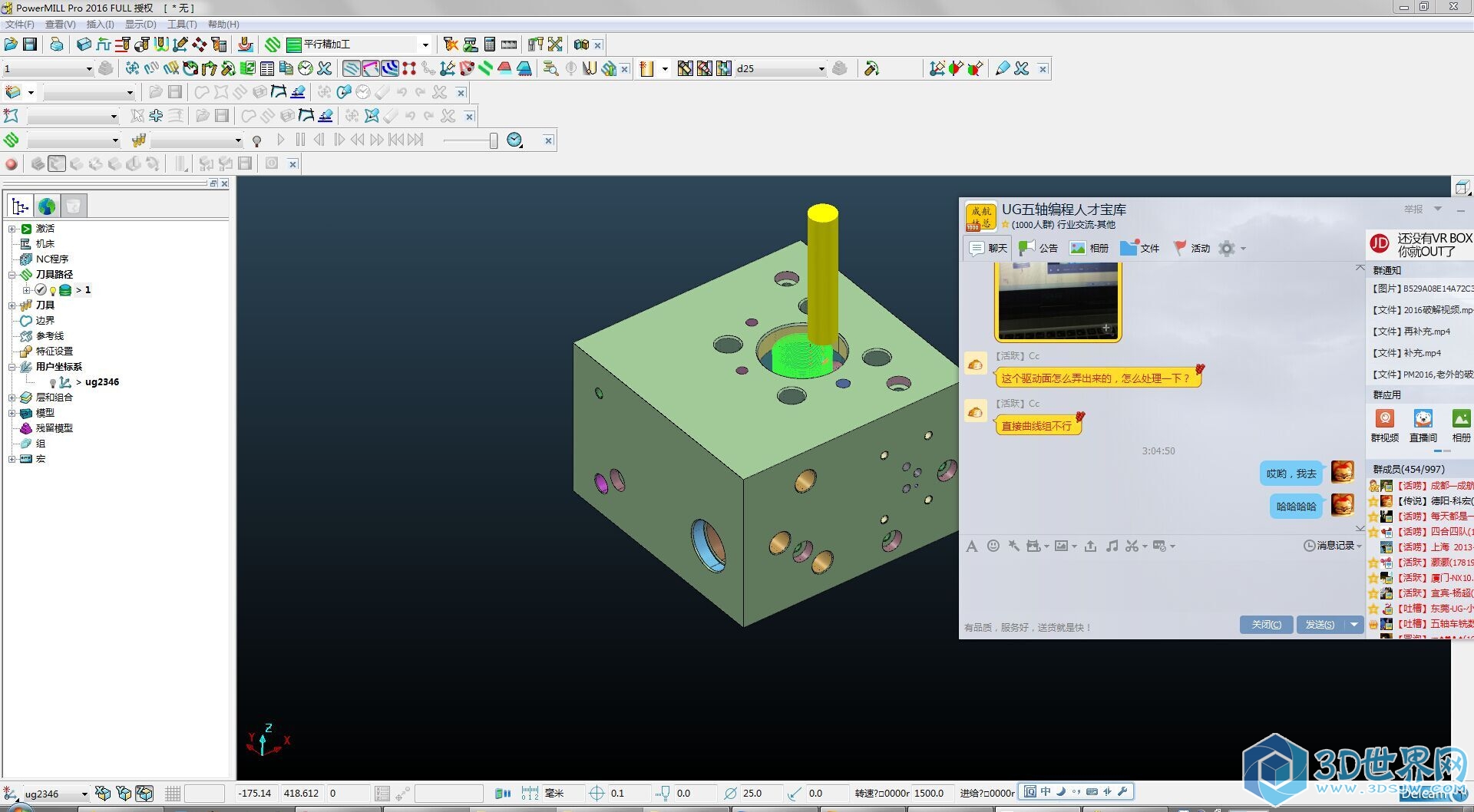
Task: Open project folder icon in main toolbar
Action: point(11,45)
